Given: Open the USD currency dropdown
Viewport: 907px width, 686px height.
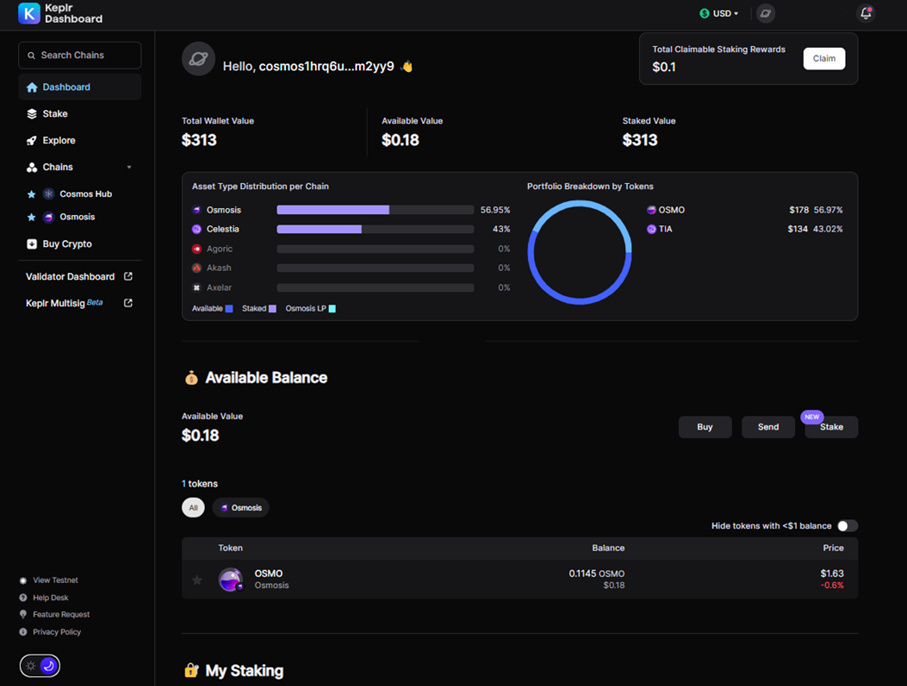Looking at the screenshot, I should [719, 13].
